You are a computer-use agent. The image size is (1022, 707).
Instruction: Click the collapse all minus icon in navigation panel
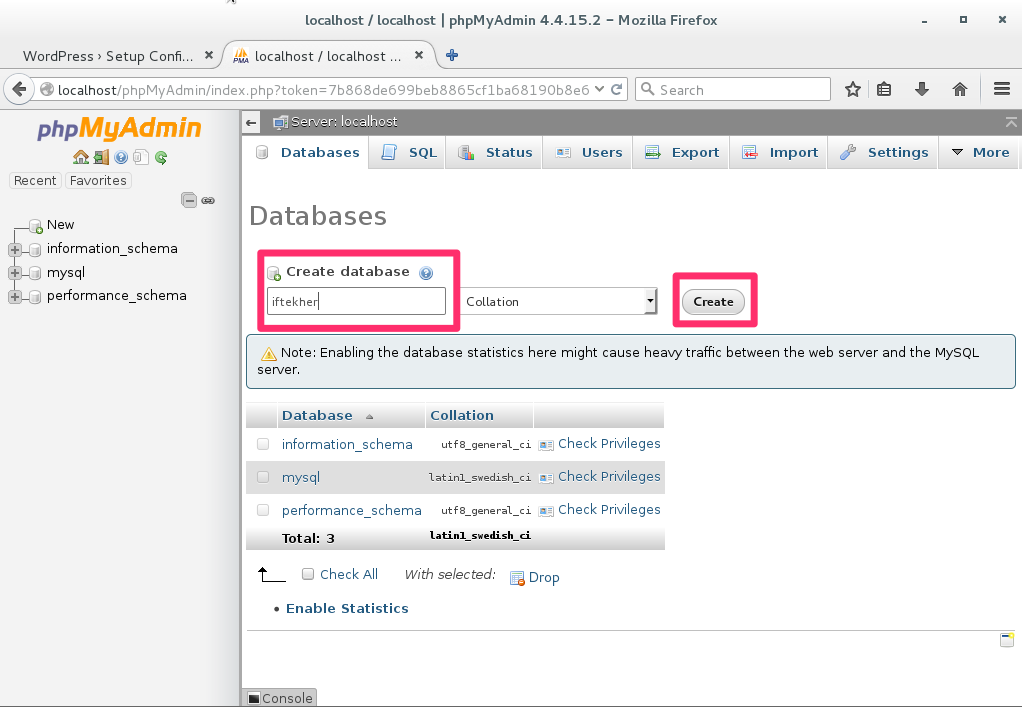click(189, 200)
